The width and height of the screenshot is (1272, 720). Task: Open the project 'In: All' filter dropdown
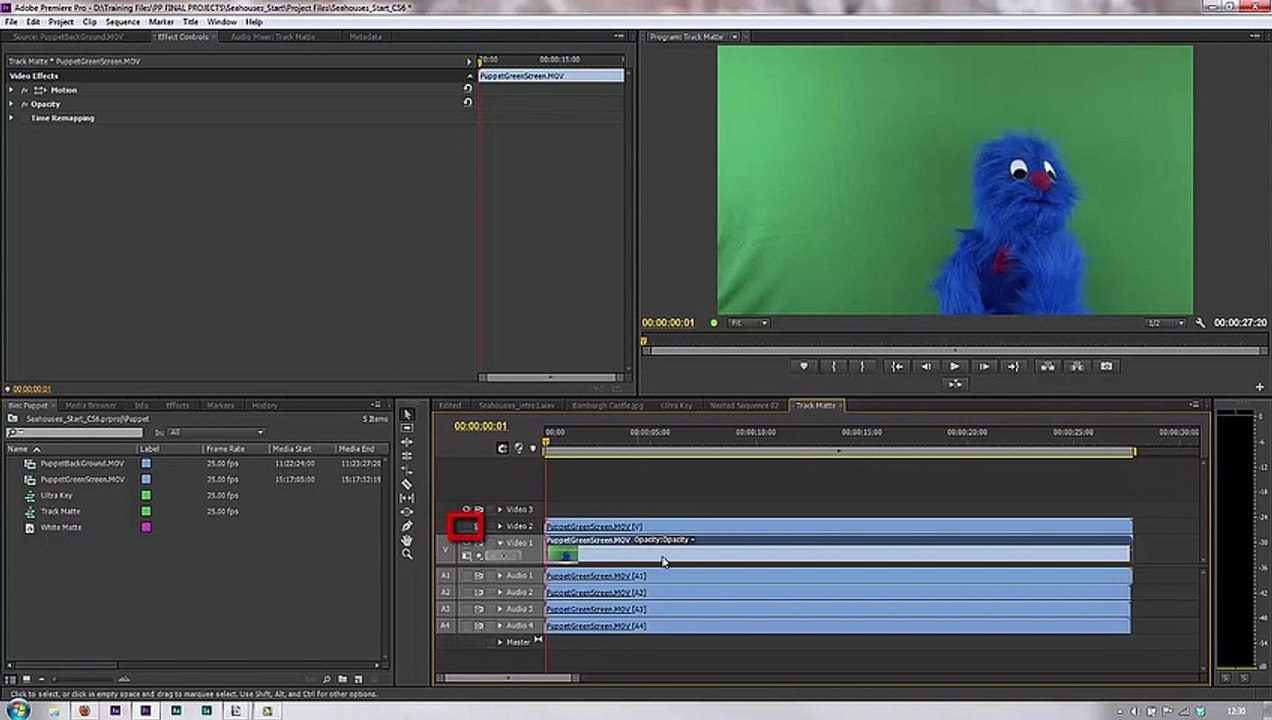(216, 432)
